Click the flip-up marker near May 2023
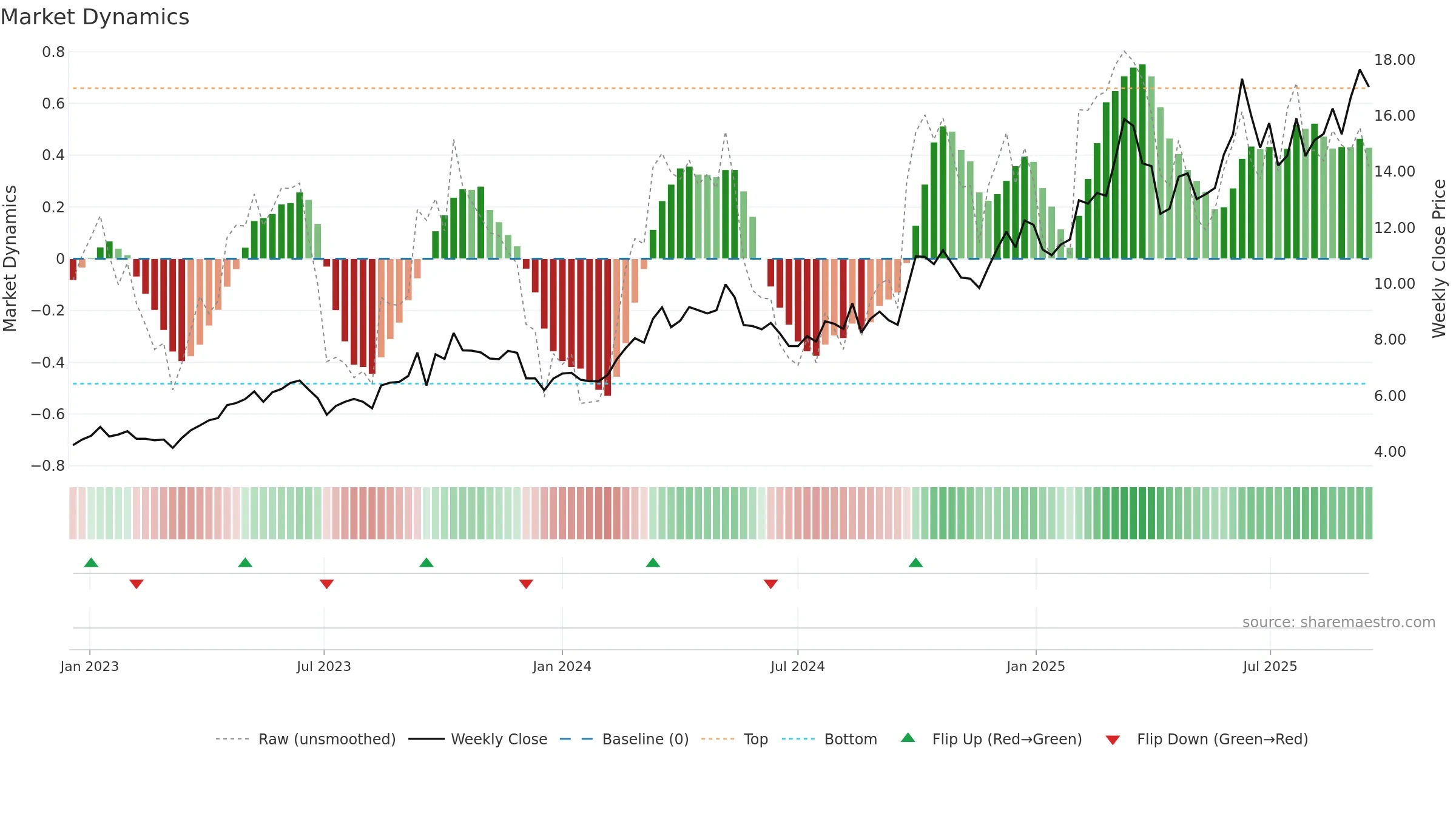This screenshot has width=1456, height=819. [245, 562]
